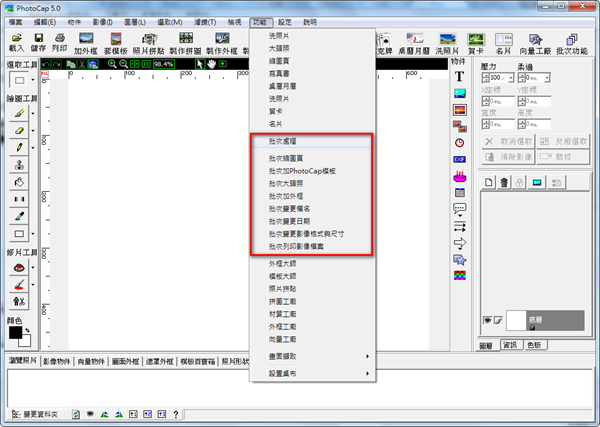
Task: Click the 98.4% zoom percentage box
Action: [163, 64]
